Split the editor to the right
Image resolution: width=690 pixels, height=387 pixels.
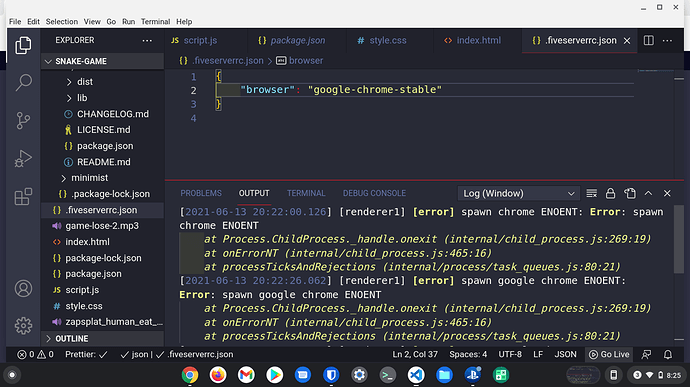[x=649, y=41]
